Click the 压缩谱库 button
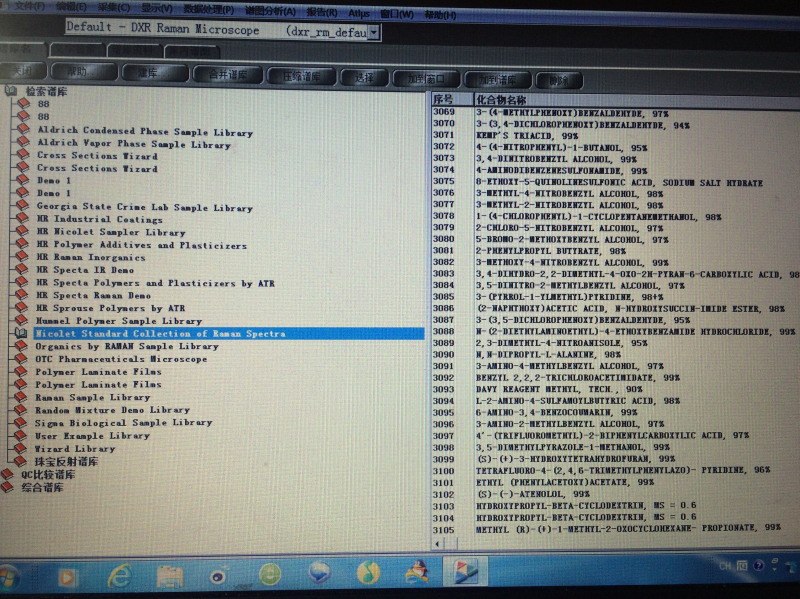The width and height of the screenshot is (800, 599). point(301,77)
